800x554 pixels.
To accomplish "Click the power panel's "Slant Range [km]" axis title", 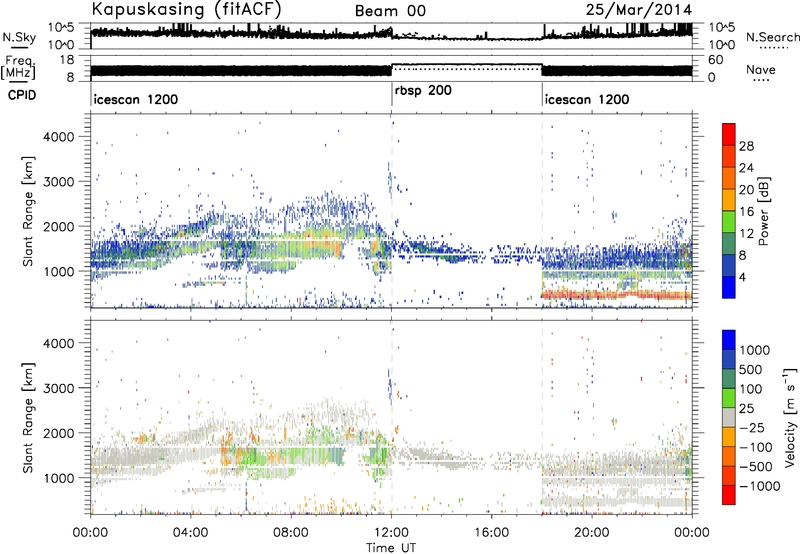I will point(28,211).
